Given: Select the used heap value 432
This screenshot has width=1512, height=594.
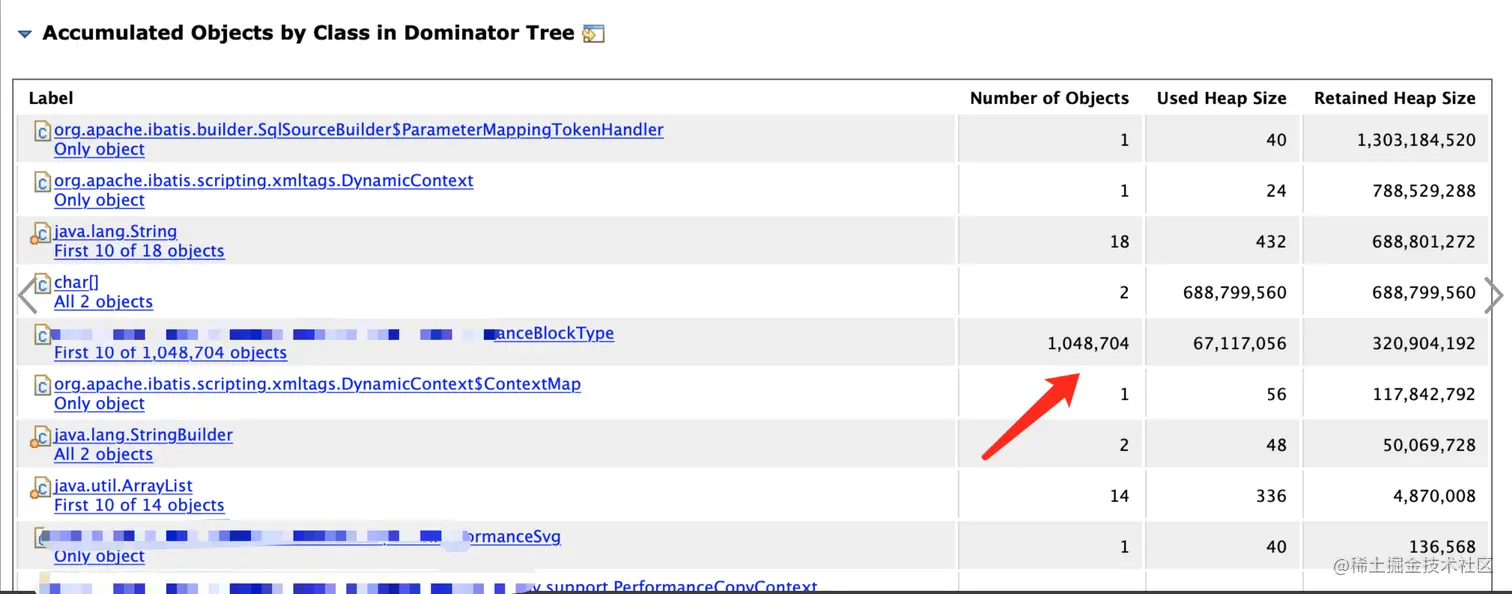Looking at the screenshot, I should [1271, 242].
